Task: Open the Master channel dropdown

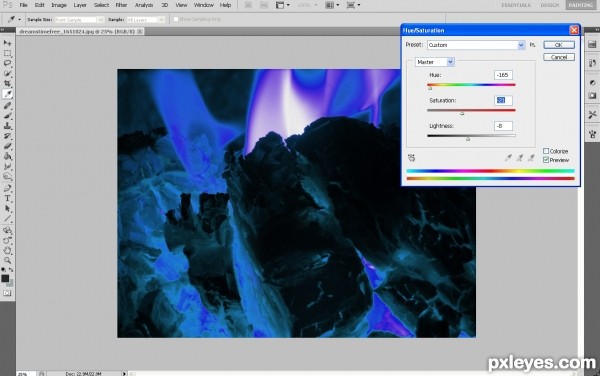Action: [x=435, y=62]
